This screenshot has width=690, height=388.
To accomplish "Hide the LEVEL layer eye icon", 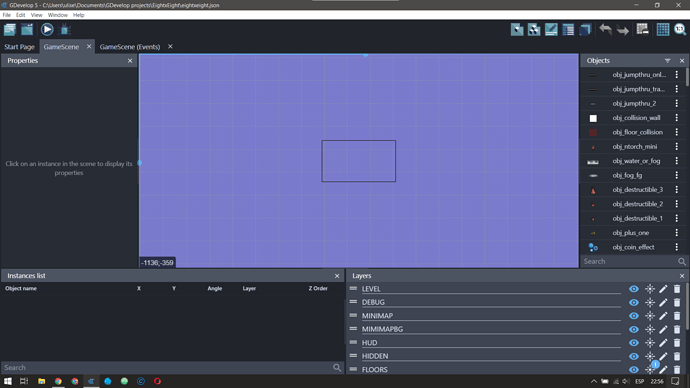I will (x=634, y=289).
